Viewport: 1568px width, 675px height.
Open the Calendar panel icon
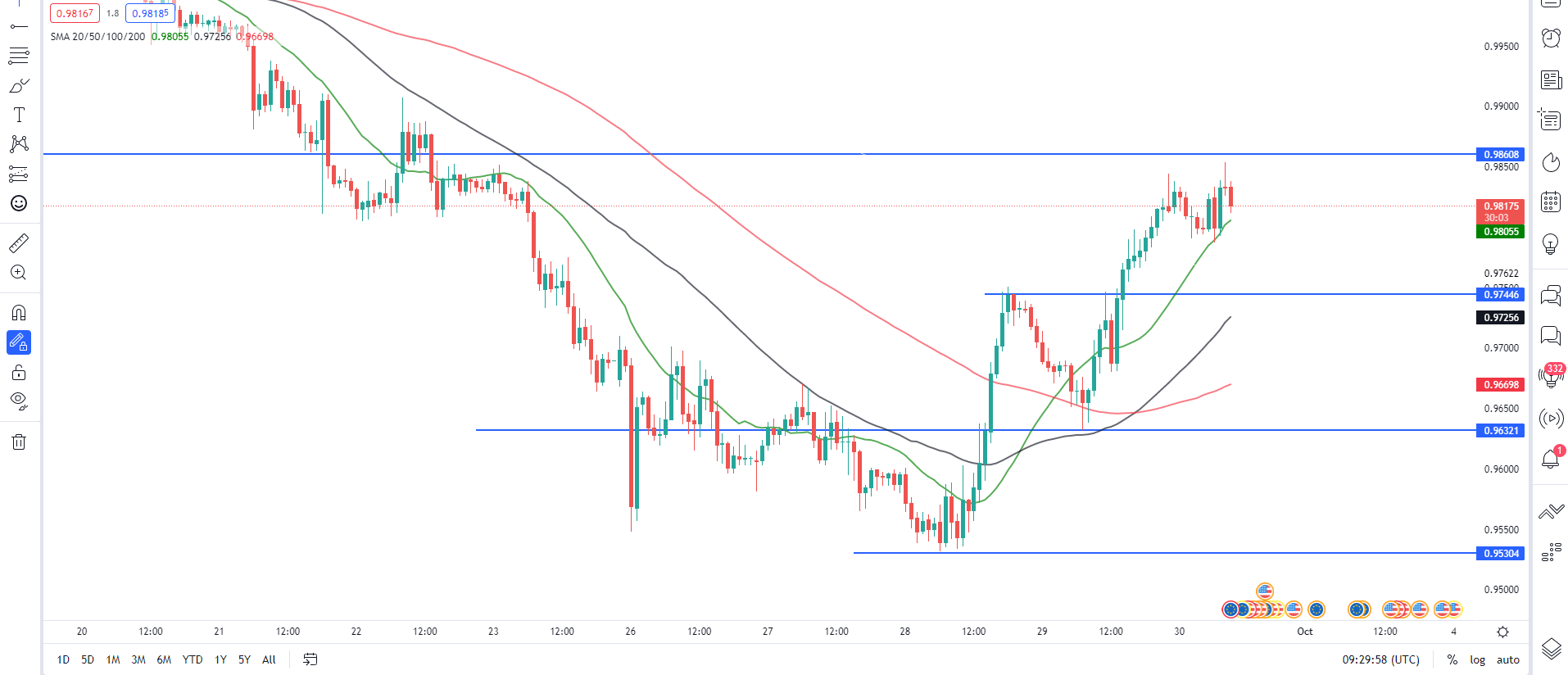1551,202
